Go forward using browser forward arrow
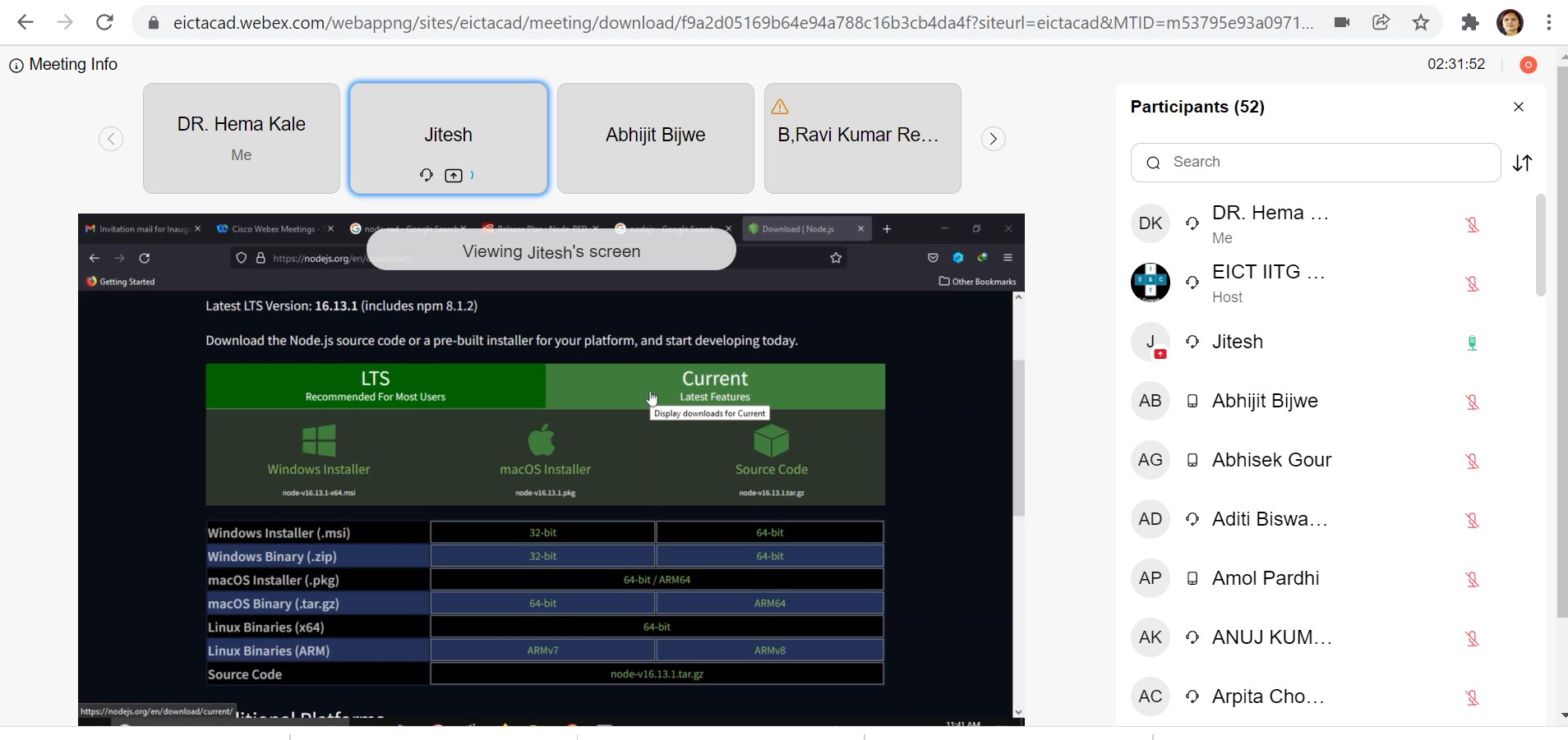 tap(64, 23)
